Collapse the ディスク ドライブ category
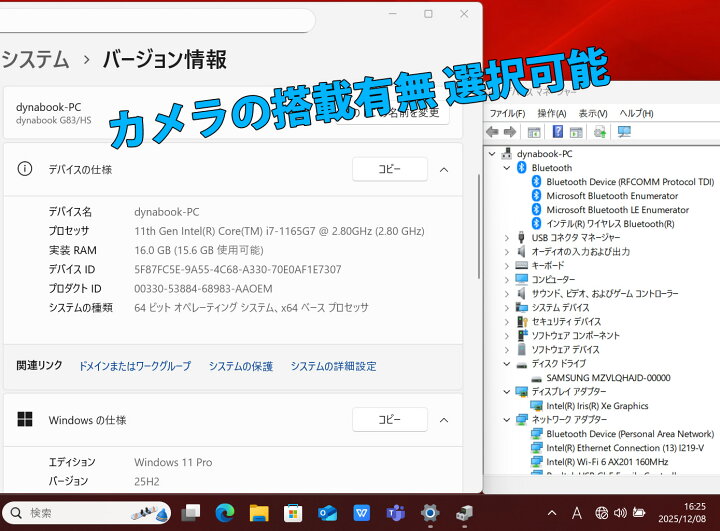Viewport: 720px width, 531px height. 506,364
